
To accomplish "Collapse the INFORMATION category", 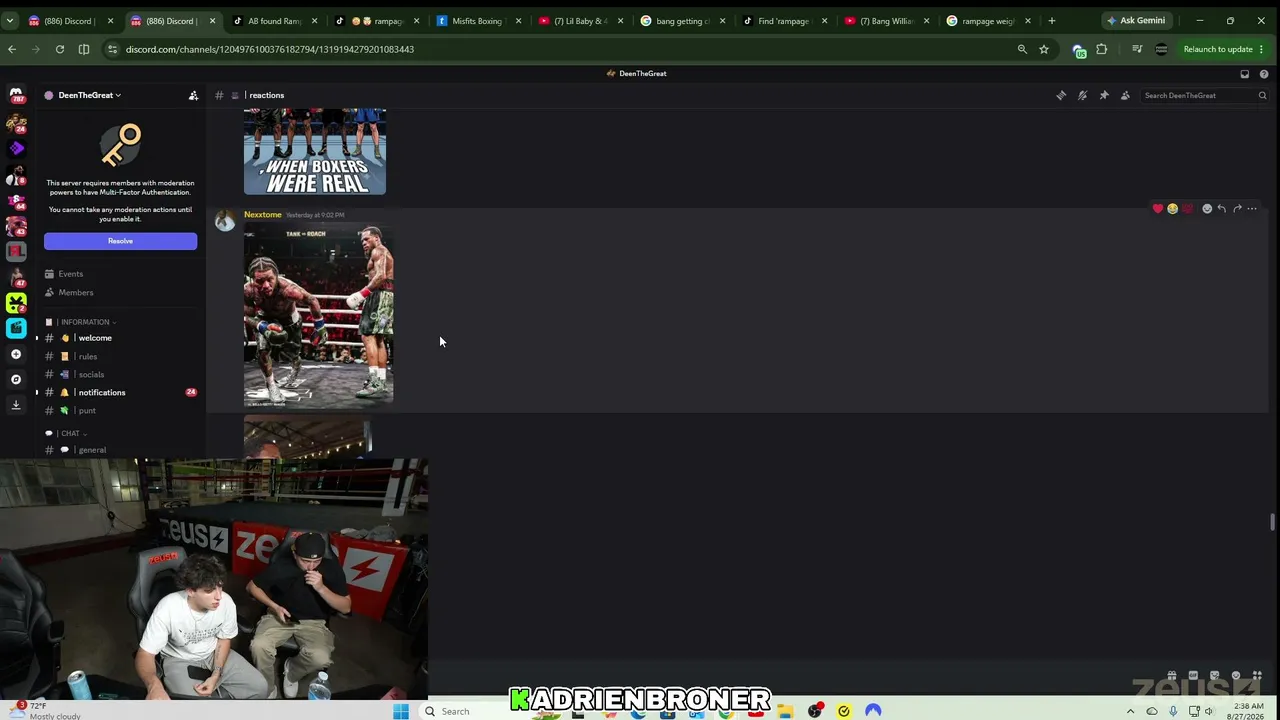I will [x=85, y=322].
